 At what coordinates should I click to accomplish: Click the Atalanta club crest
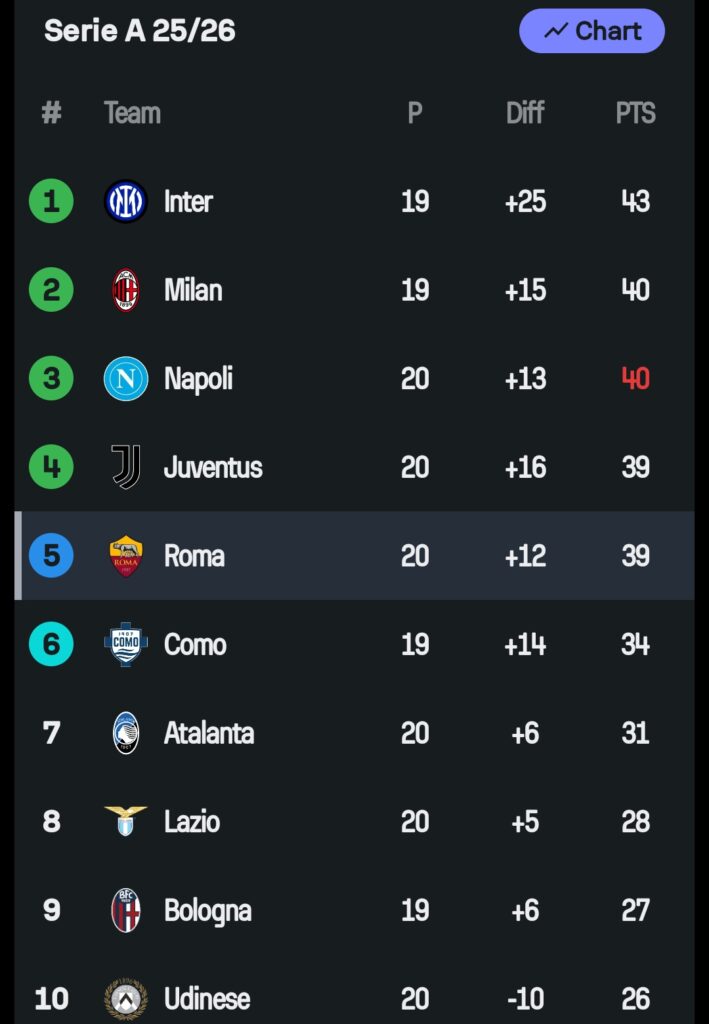click(x=126, y=733)
